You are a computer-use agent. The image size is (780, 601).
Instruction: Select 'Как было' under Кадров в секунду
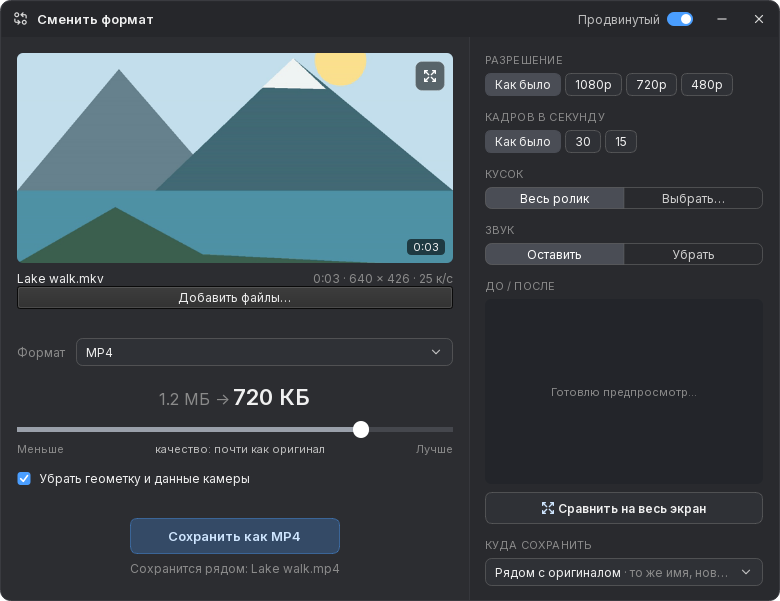[522, 142]
